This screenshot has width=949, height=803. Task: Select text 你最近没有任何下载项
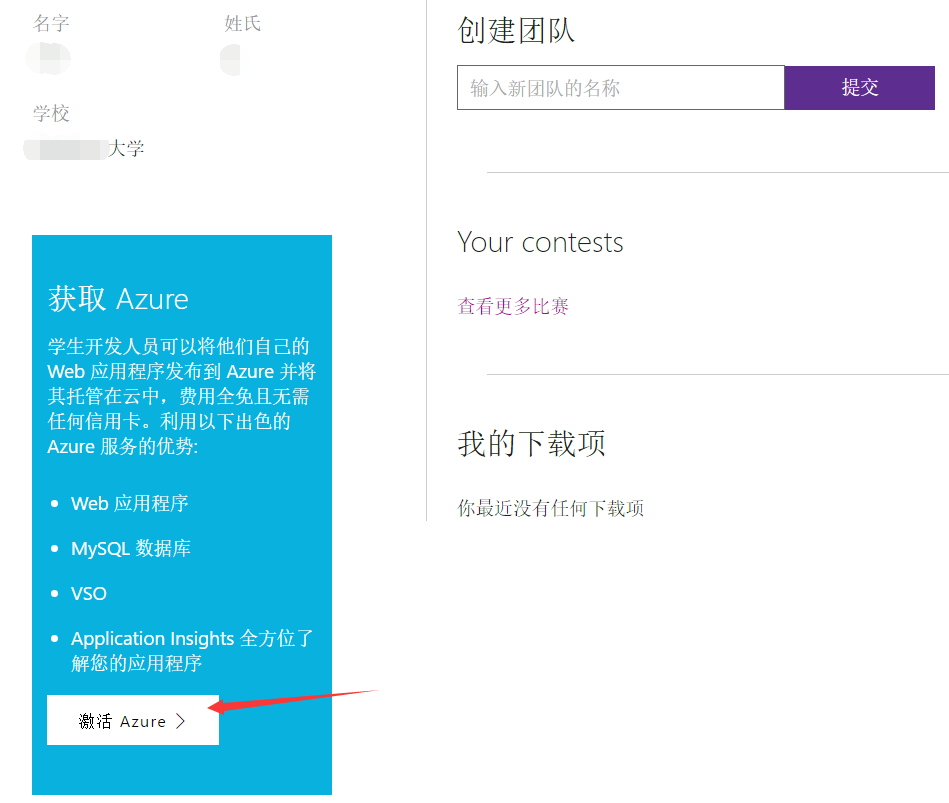pyautogui.click(x=550, y=508)
